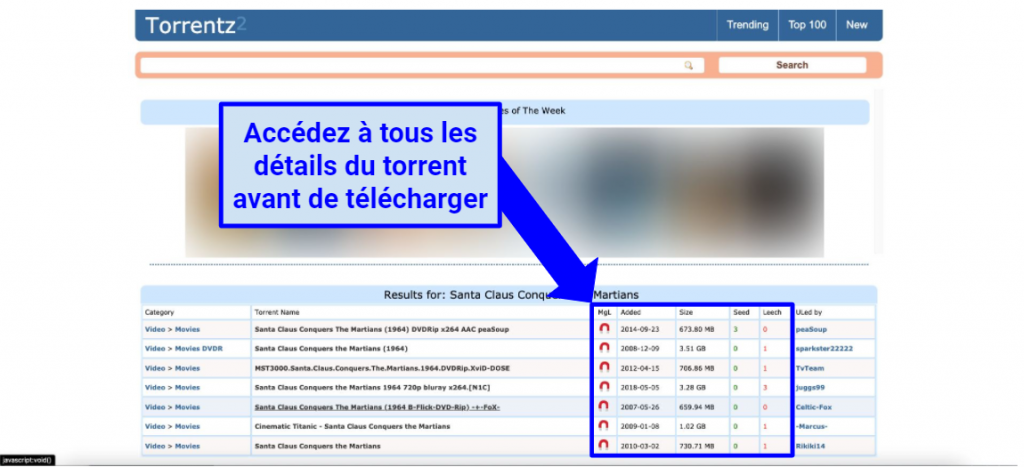Focus the torrent search input field
1024x467 pixels.
[x=422, y=65]
